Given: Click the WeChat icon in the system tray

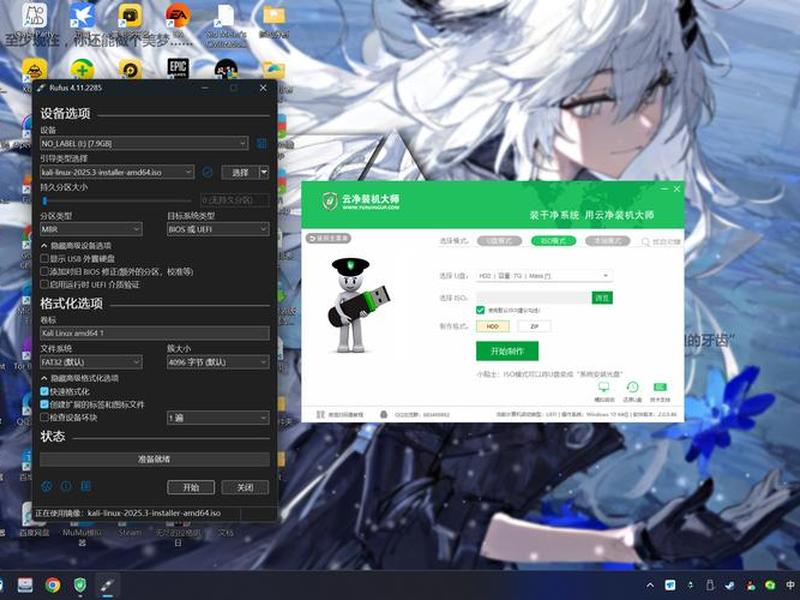Looking at the screenshot, I should pos(770,585).
